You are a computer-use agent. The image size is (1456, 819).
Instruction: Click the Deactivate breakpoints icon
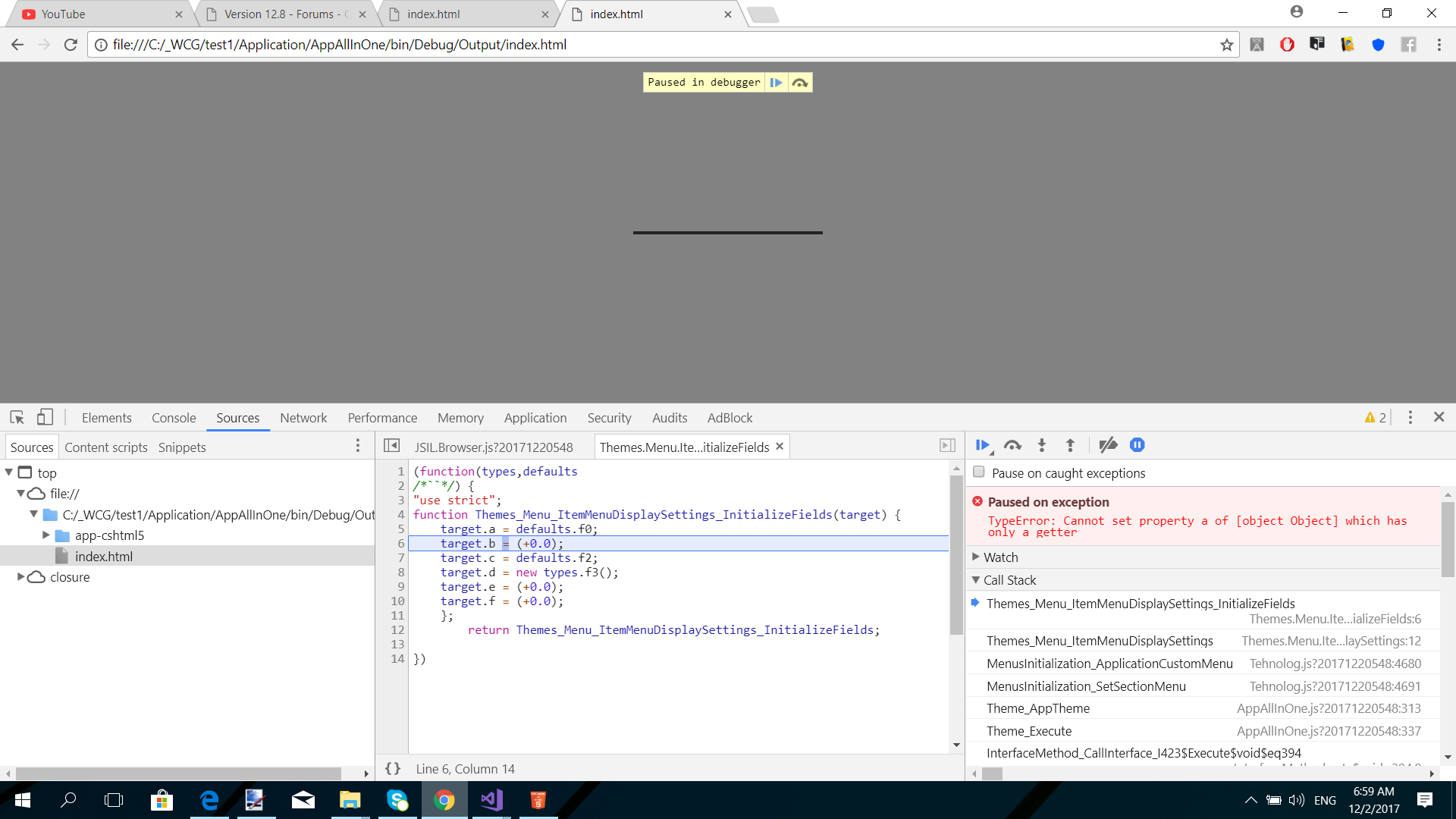click(1107, 445)
